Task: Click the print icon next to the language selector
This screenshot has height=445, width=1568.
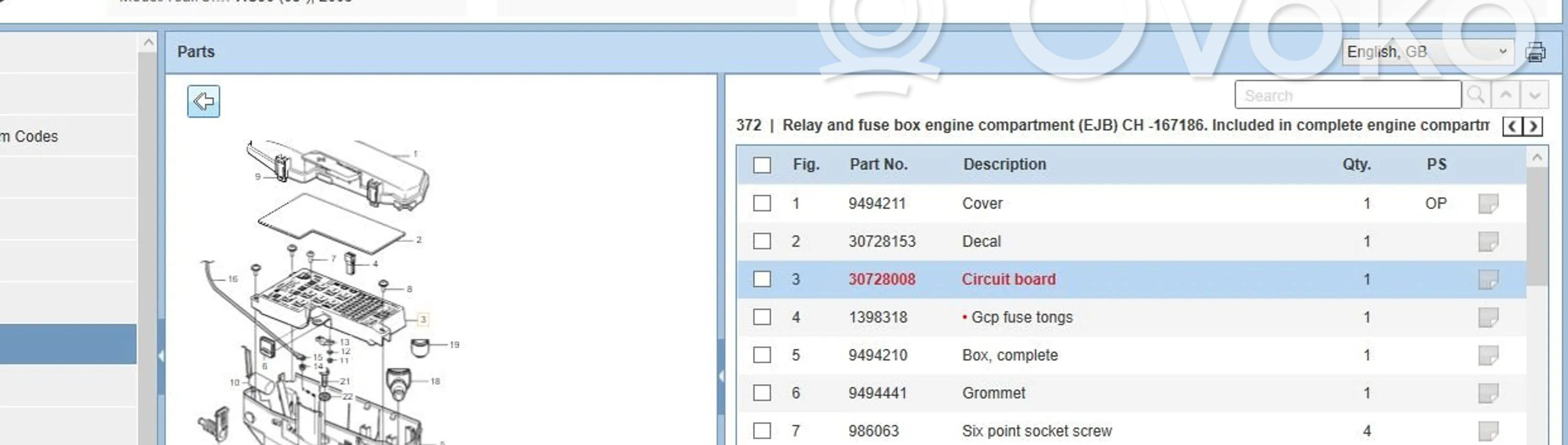Action: pyautogui.click(x=1535, y=52)
